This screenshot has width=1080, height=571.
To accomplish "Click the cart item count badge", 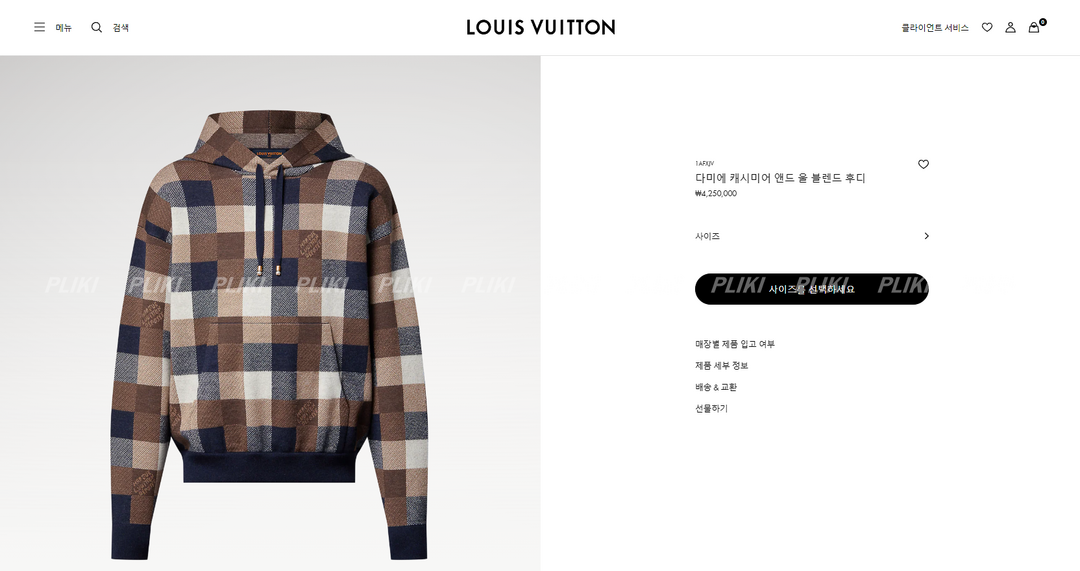I will (1043, 22).
